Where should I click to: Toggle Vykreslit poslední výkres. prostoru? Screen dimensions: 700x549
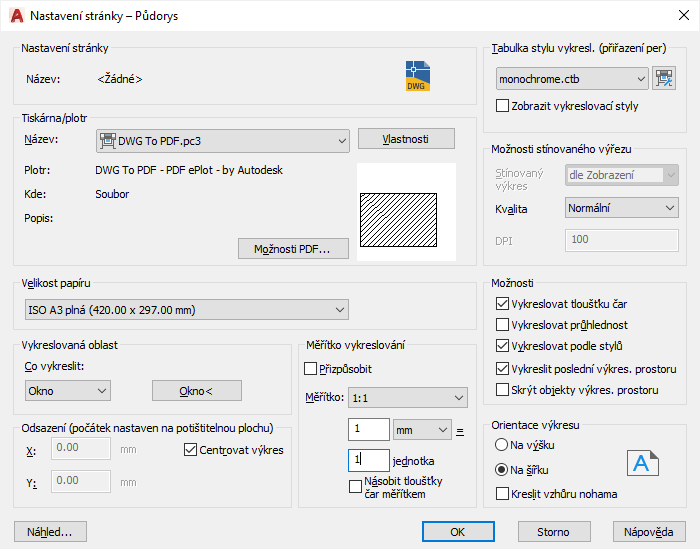(x=502, y=369)
